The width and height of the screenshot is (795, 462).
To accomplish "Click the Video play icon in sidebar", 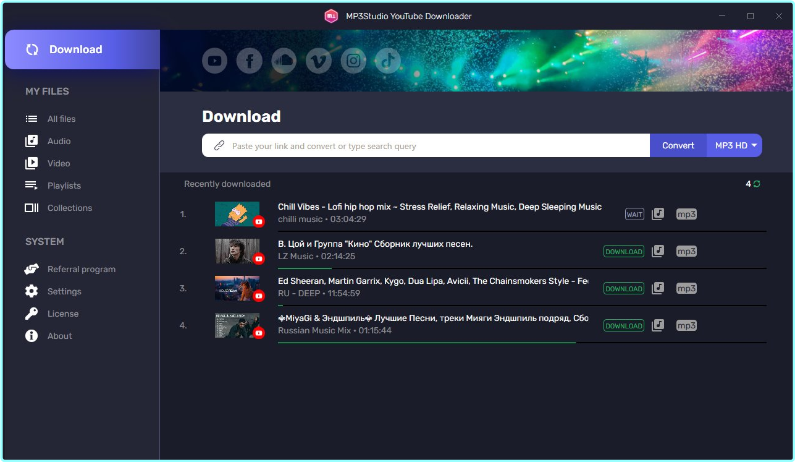I will [31, 163].
